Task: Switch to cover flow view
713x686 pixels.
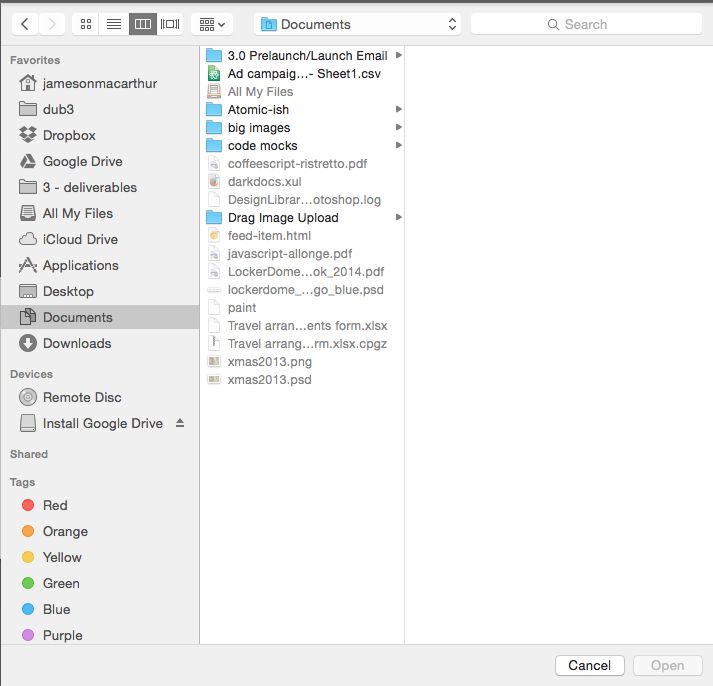Action: point(171,23)
